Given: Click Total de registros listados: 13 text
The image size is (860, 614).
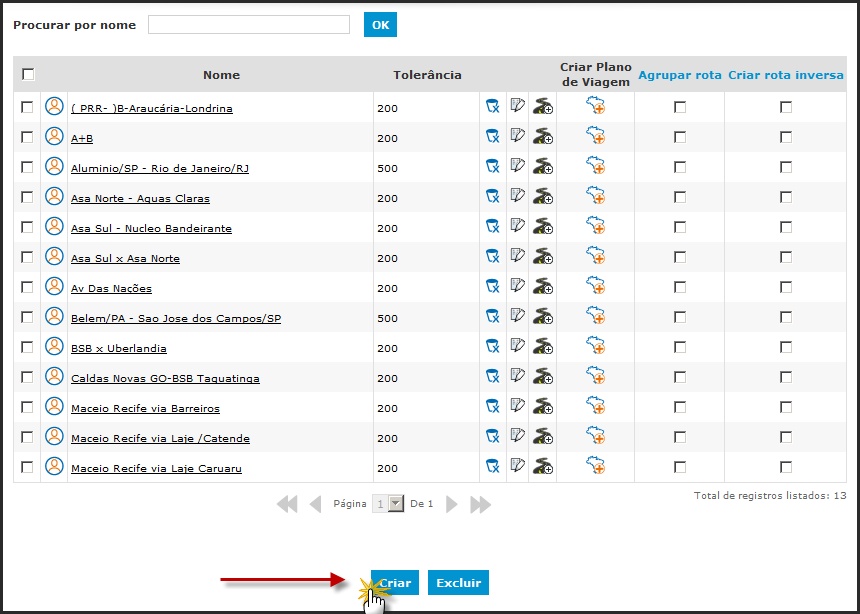Looking at the screenshot, I should (770, 495).
